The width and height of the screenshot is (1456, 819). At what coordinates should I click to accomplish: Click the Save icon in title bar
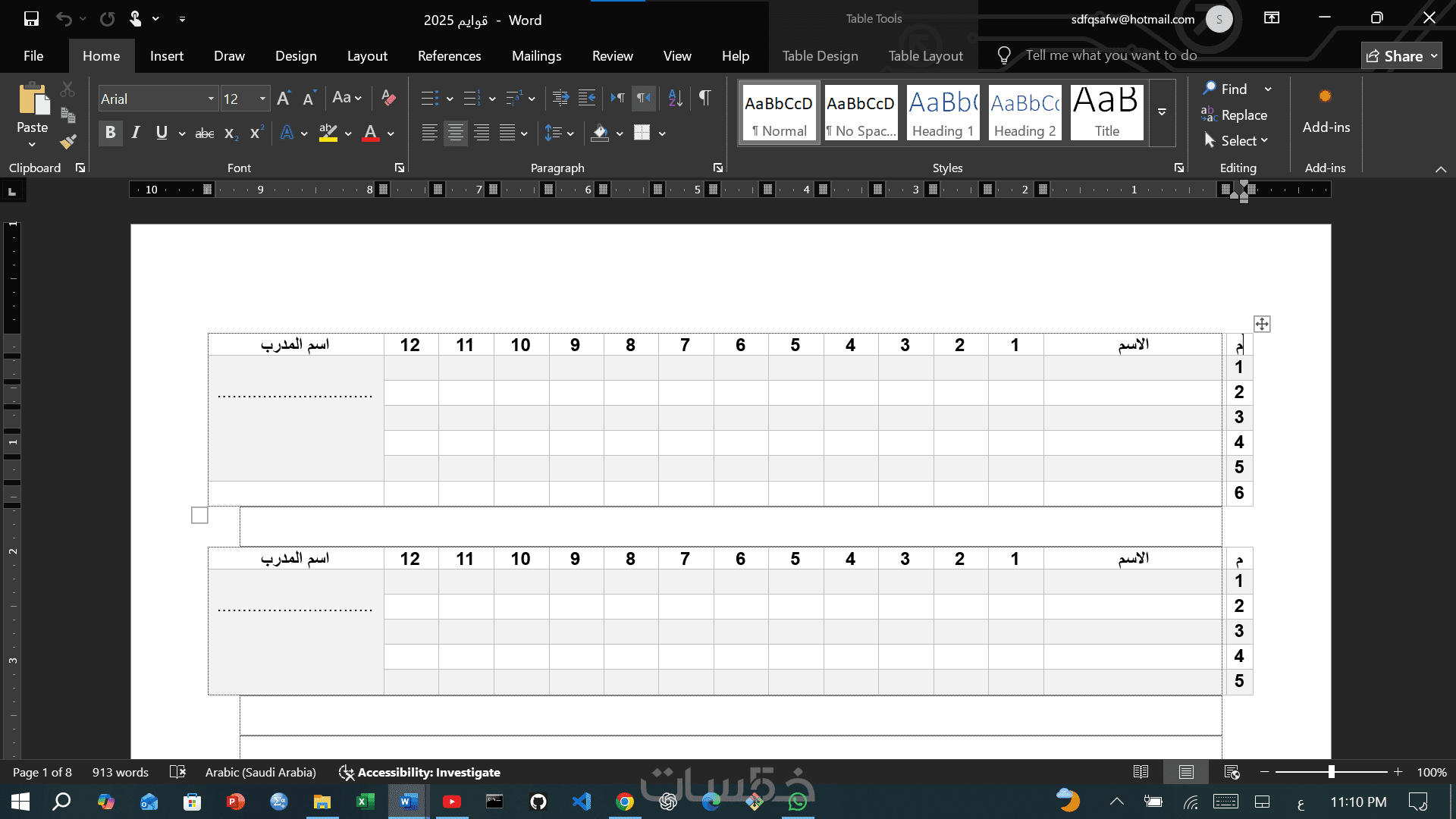[31, 19]
